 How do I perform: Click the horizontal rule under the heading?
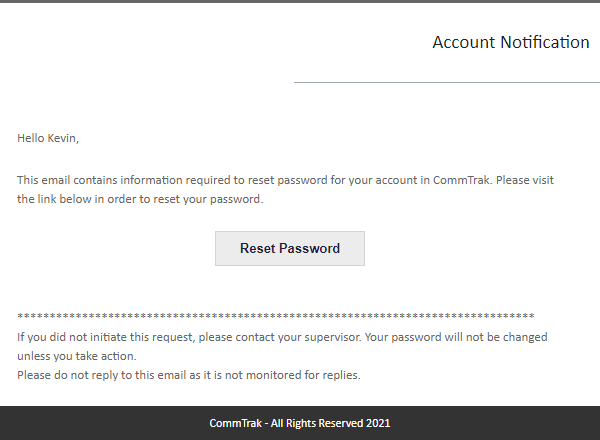point(447,82)
